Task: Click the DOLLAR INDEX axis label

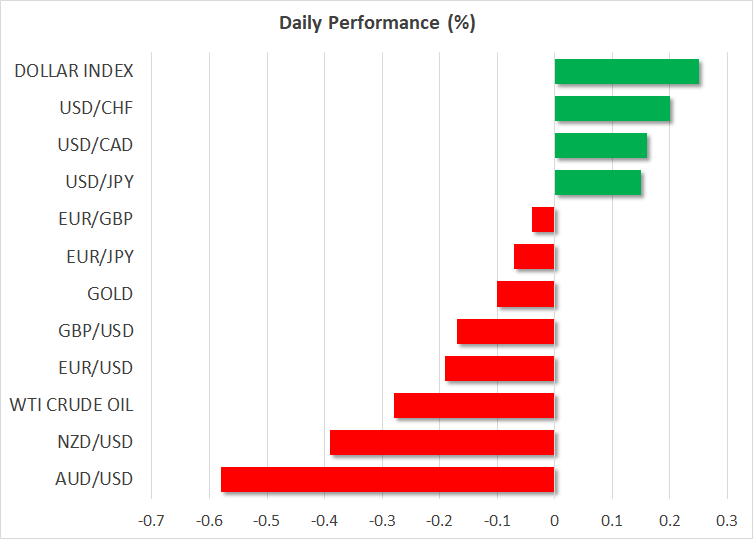Action: pos(74,71)
